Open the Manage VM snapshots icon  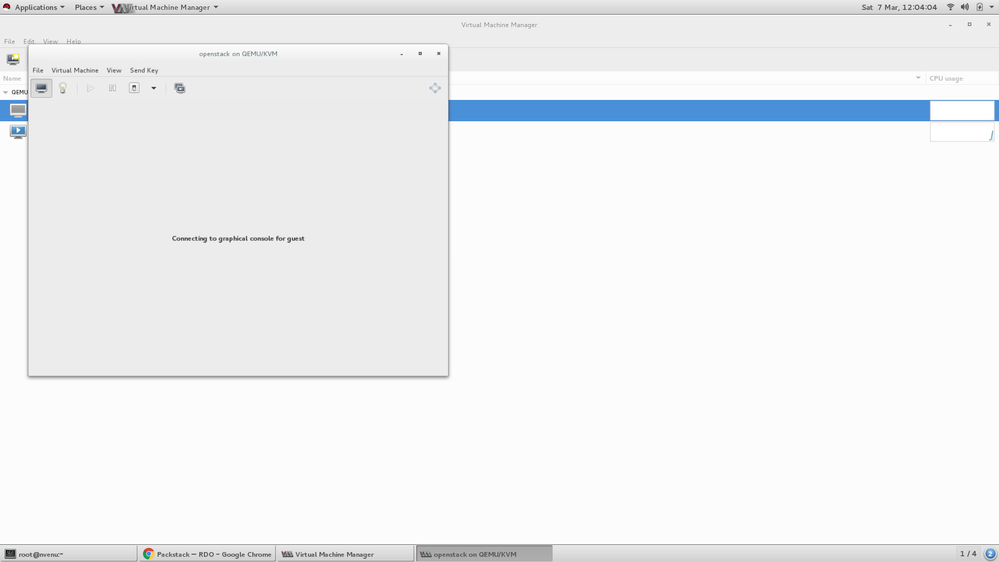180,88
